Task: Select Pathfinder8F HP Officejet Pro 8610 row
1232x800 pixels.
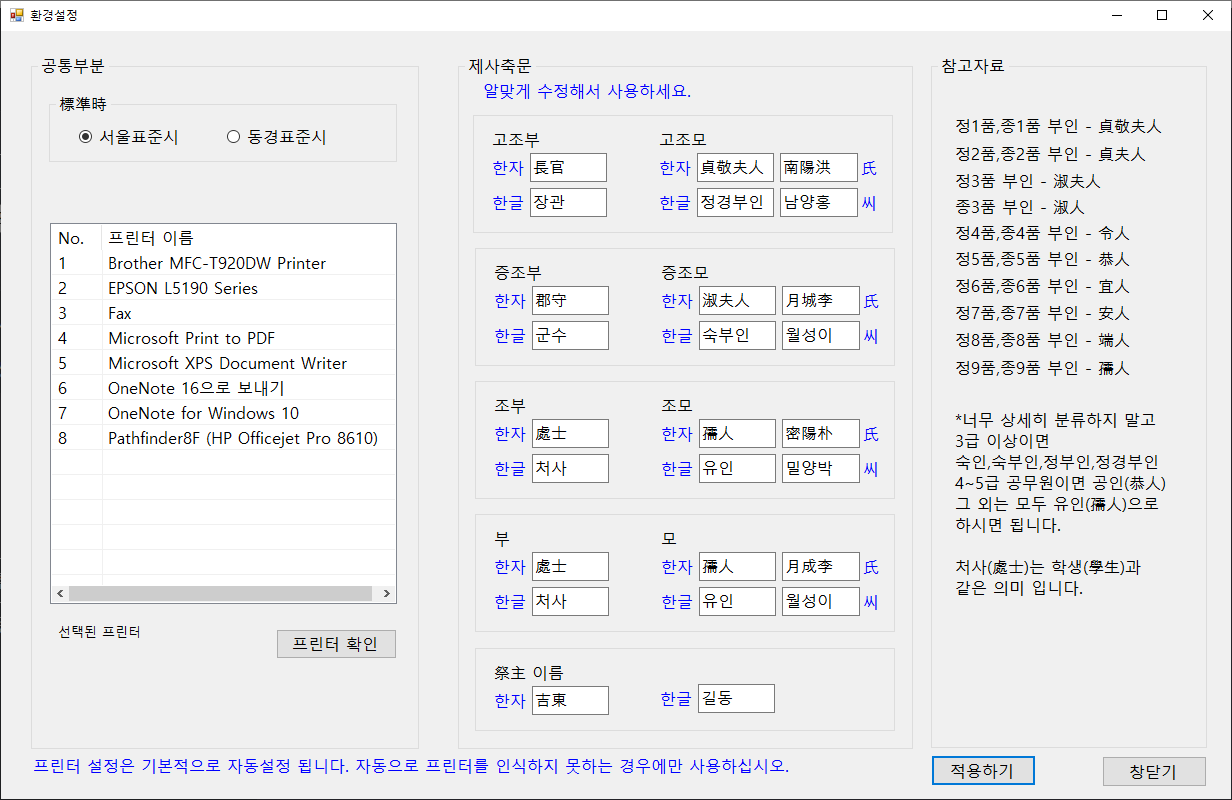Action: point(223,438)
